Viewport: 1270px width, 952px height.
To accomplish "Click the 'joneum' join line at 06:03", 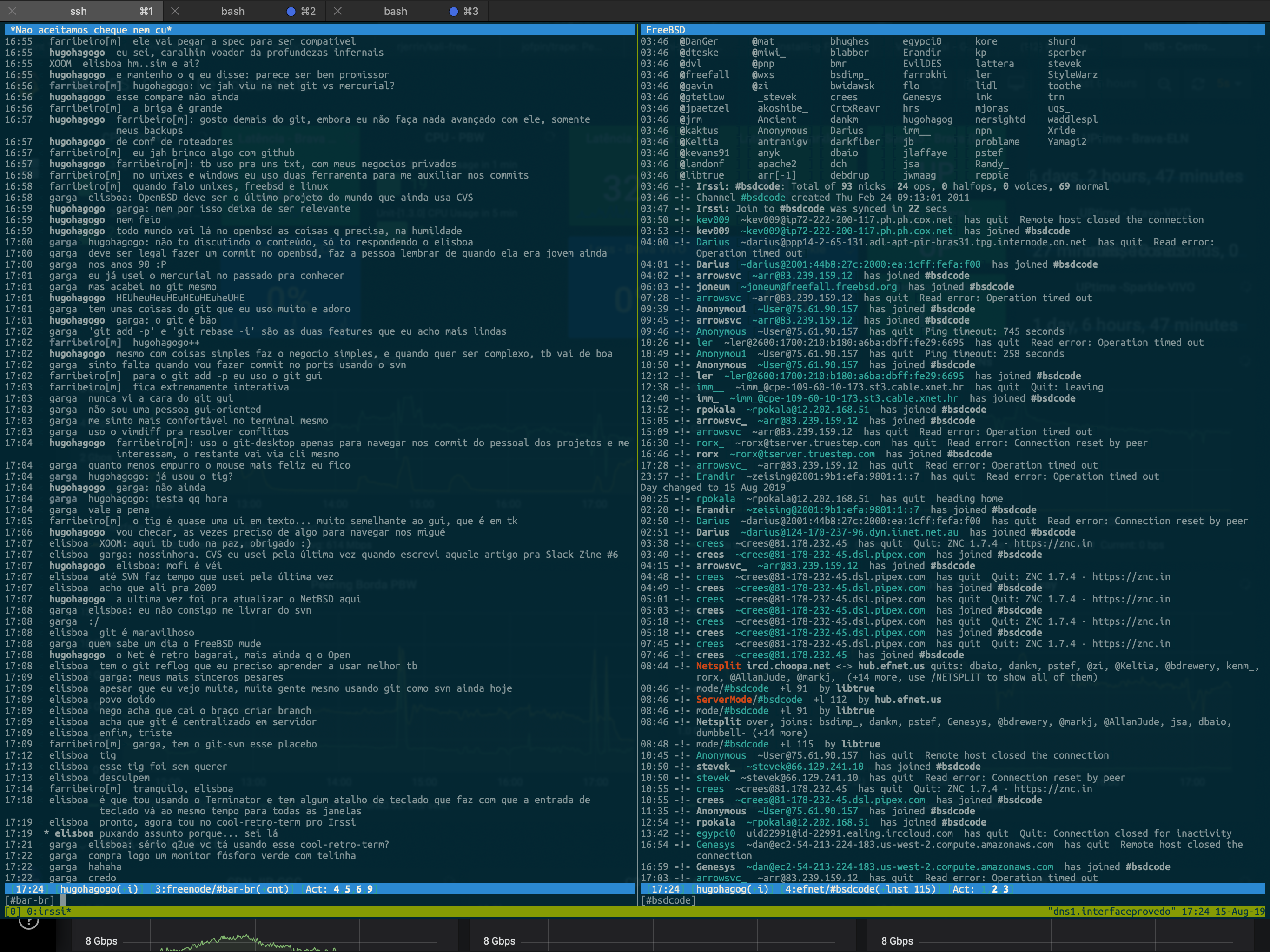I will tap(827, 286).
